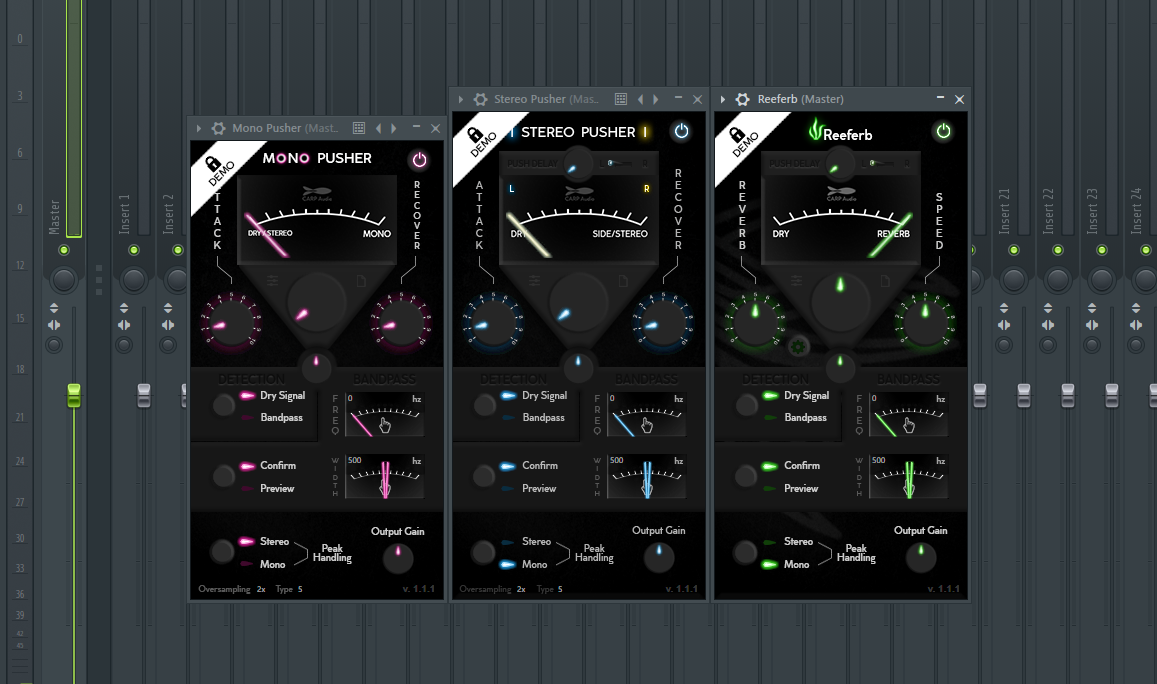
Task: Enable Preview mode in Reeferb
Action: point(800,488)
